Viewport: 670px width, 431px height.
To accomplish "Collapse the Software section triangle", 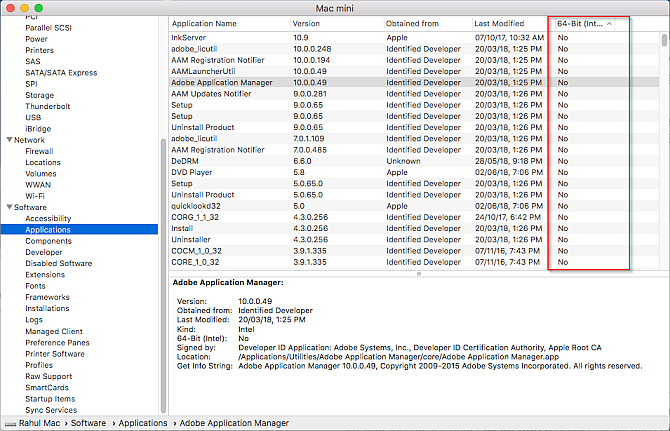I will coord(8,207).
